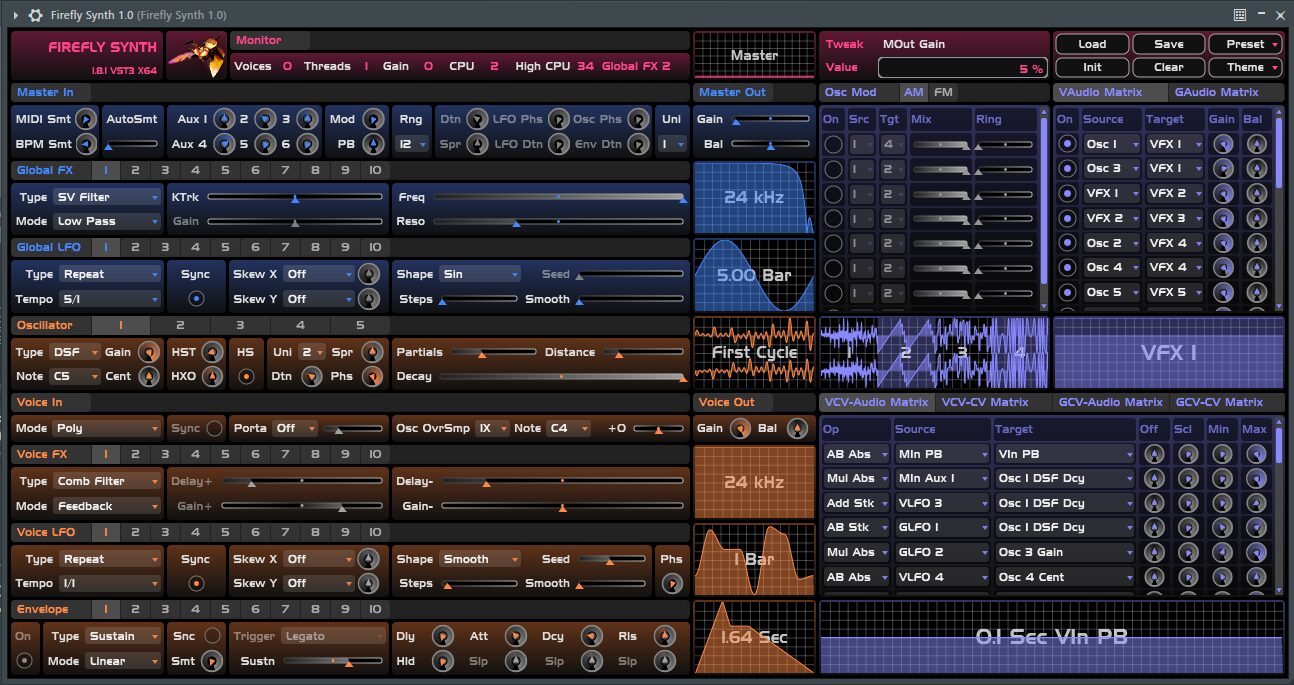The height and width of the screenshot is (685, 1294).
Task: Click the small arrow left of the title bar gear
Action: click(x=15, y=15)
